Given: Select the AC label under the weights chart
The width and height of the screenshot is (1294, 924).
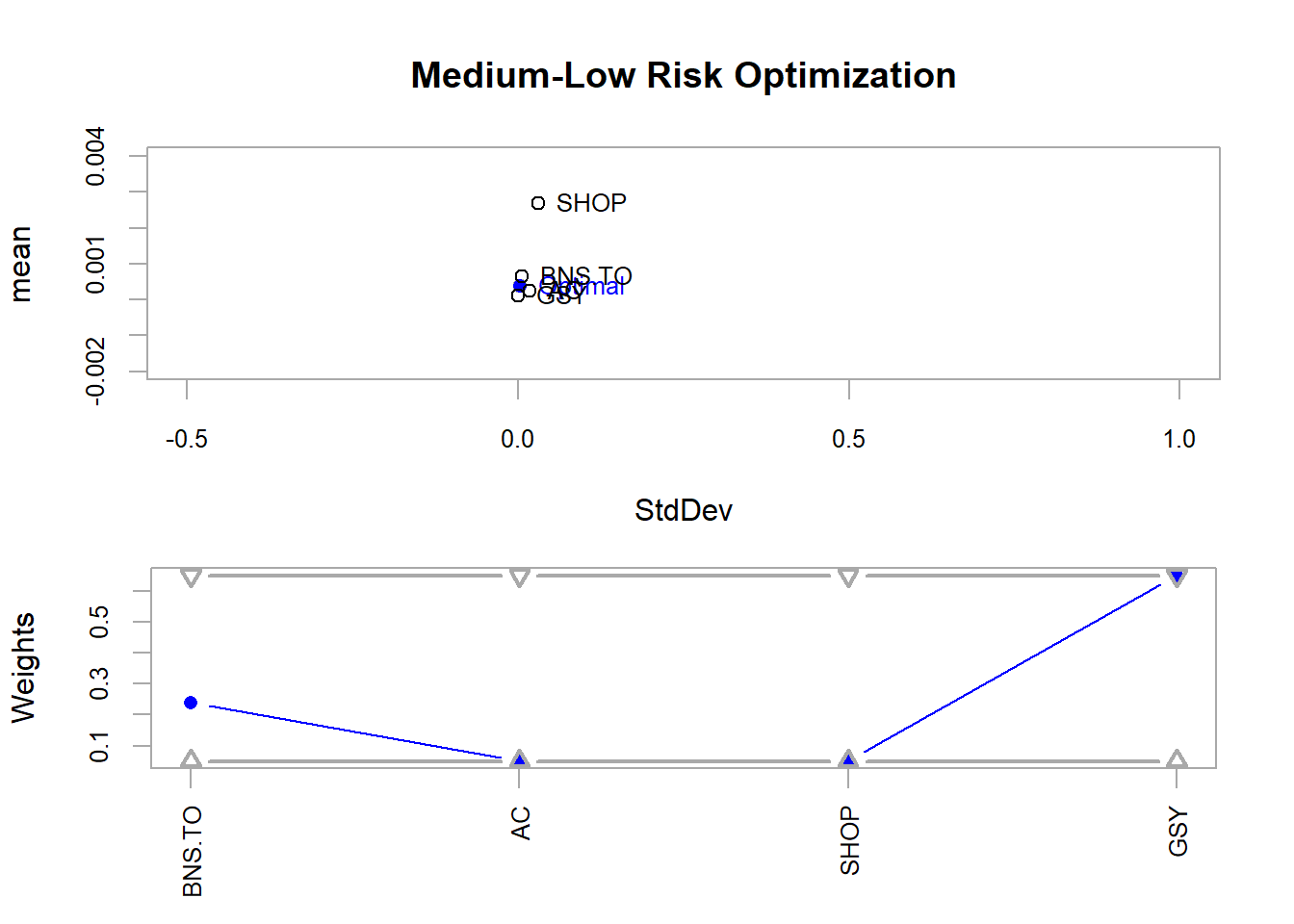Looking at the screenshot, I should tap(521, 824).
